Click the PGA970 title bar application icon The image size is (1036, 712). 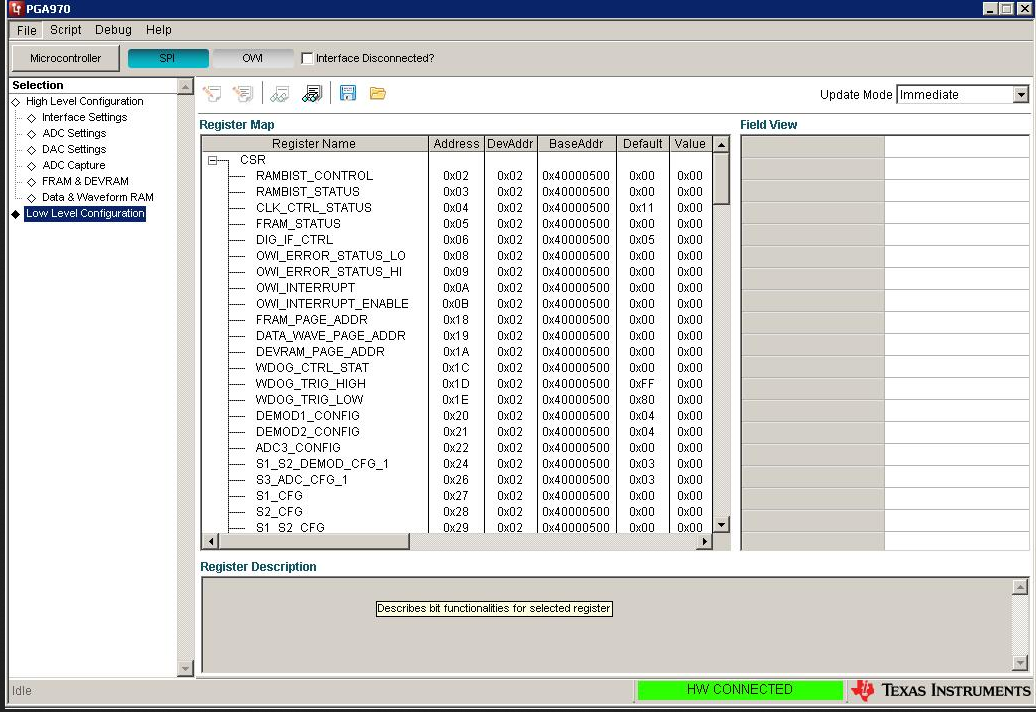point(15,9)
